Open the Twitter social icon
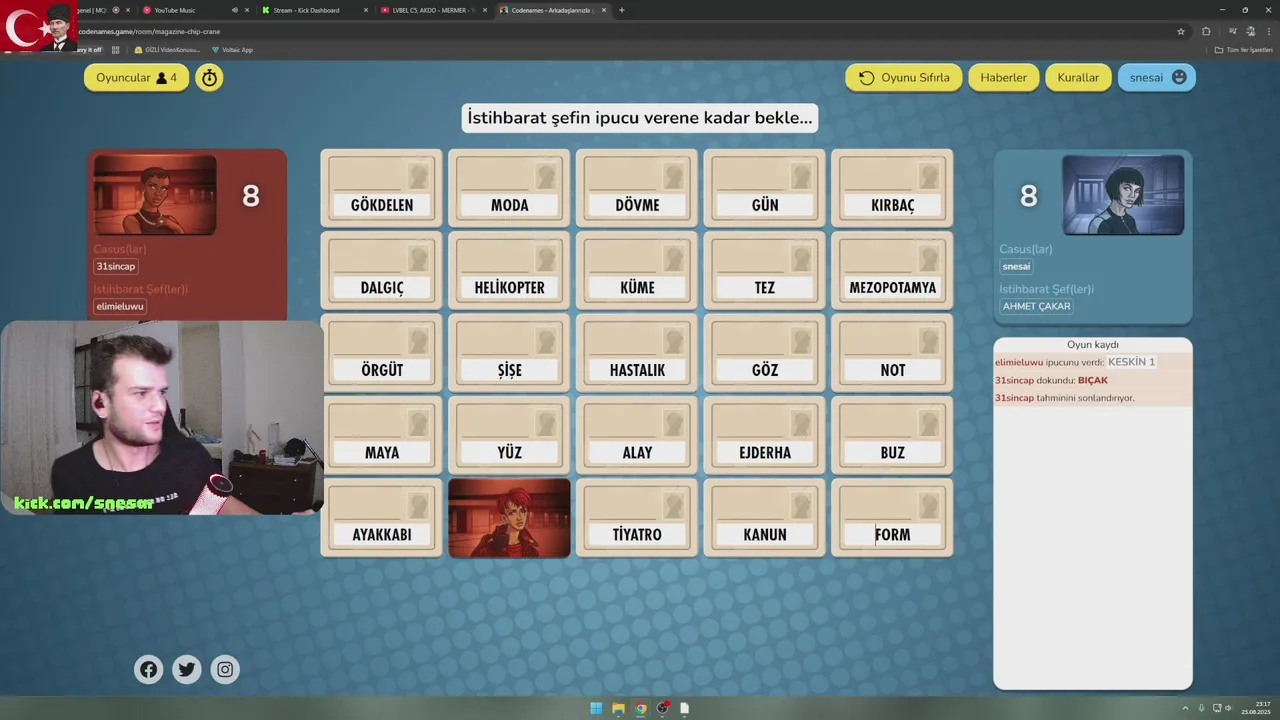The width and height of the screenshot is (1280, 720). (x=187, y=670)
